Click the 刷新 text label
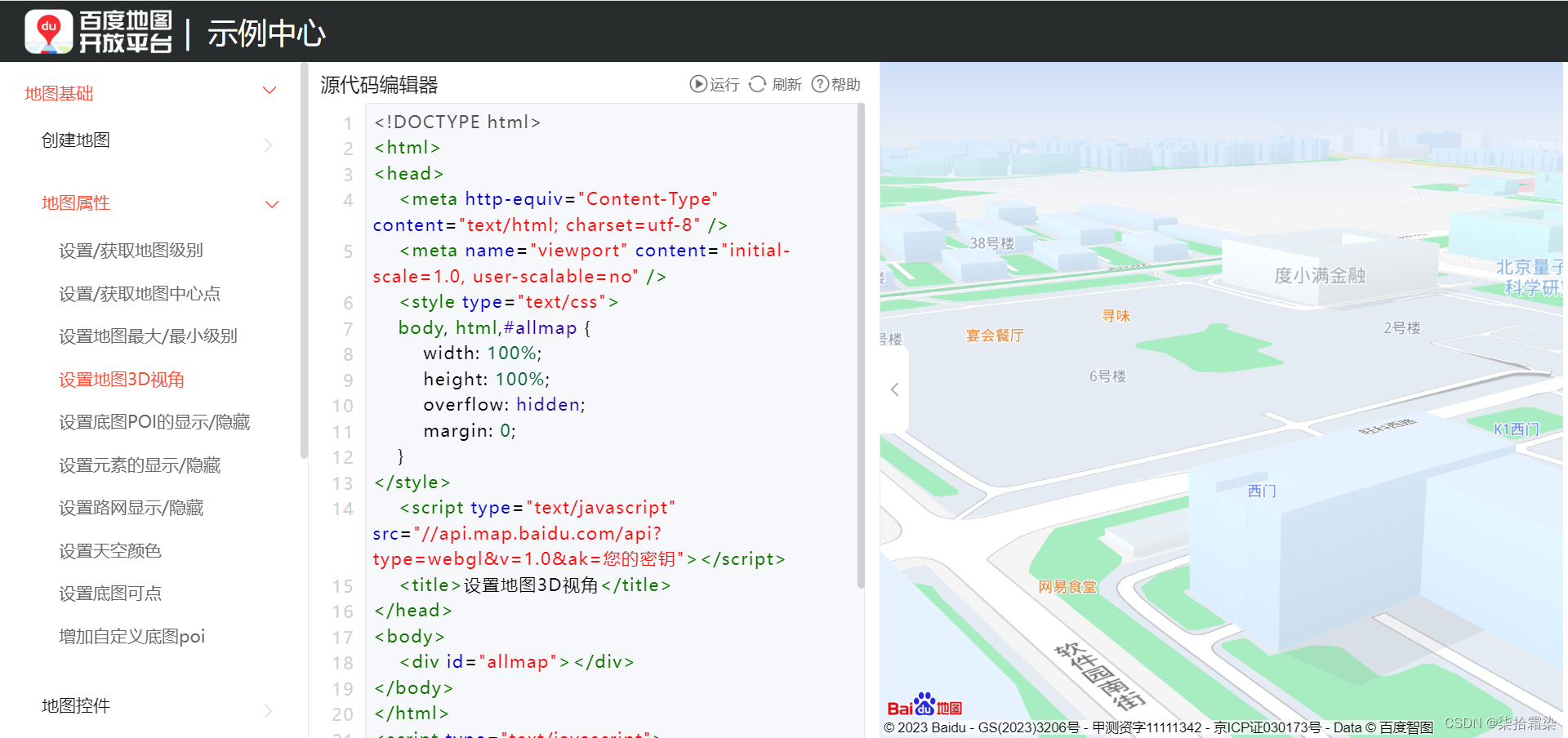The height and width of the screenshot is (738, 1568). pyautogui.click(x=786, y=85)
